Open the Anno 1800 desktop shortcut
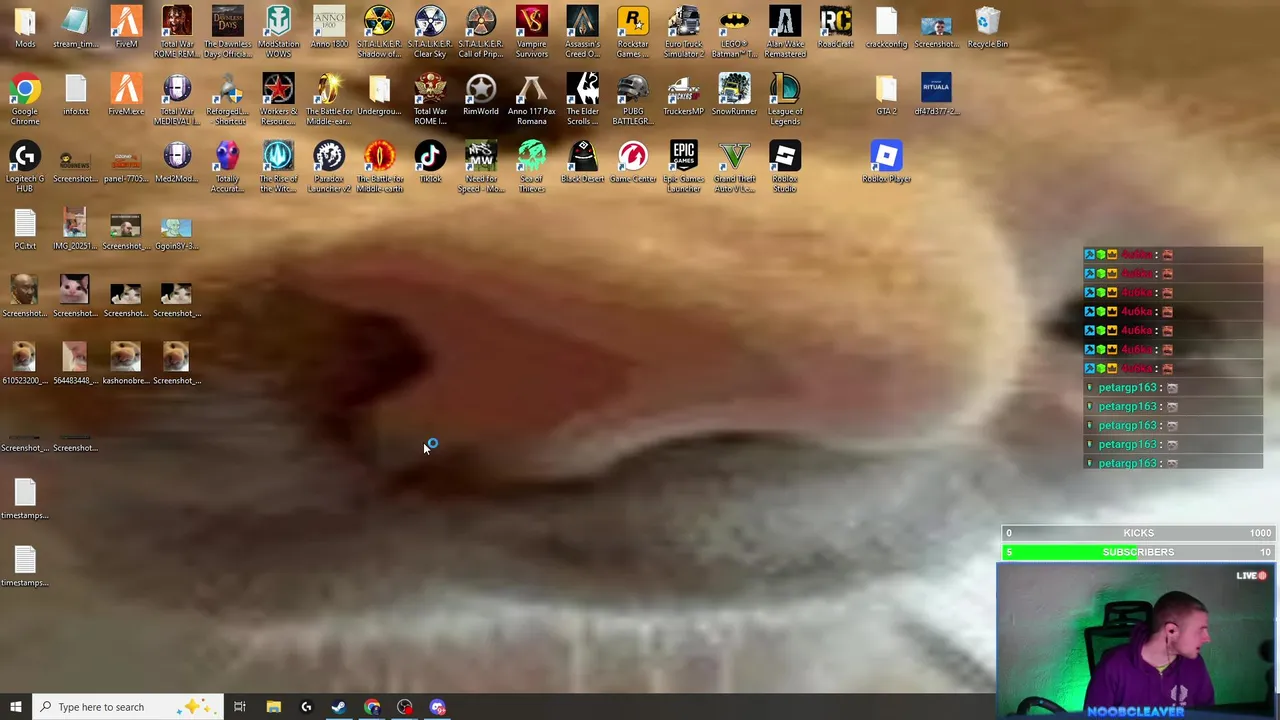Image resolution: width=1280 pixels, height=720 pixels. (328, 28)
